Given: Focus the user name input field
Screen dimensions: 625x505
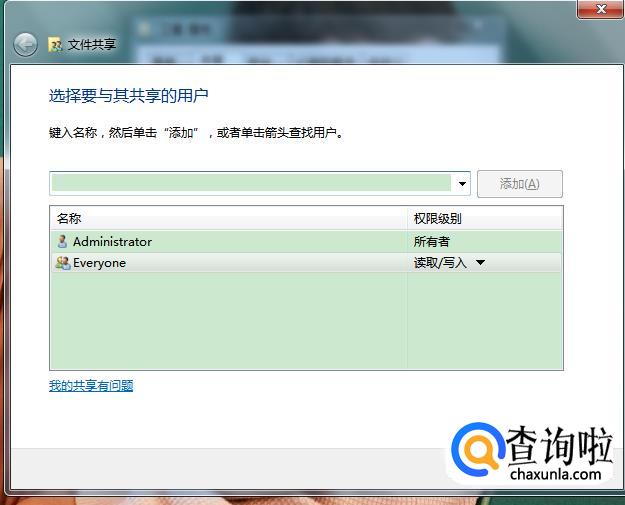Looking at the screenshot, I should pos(252,183).
